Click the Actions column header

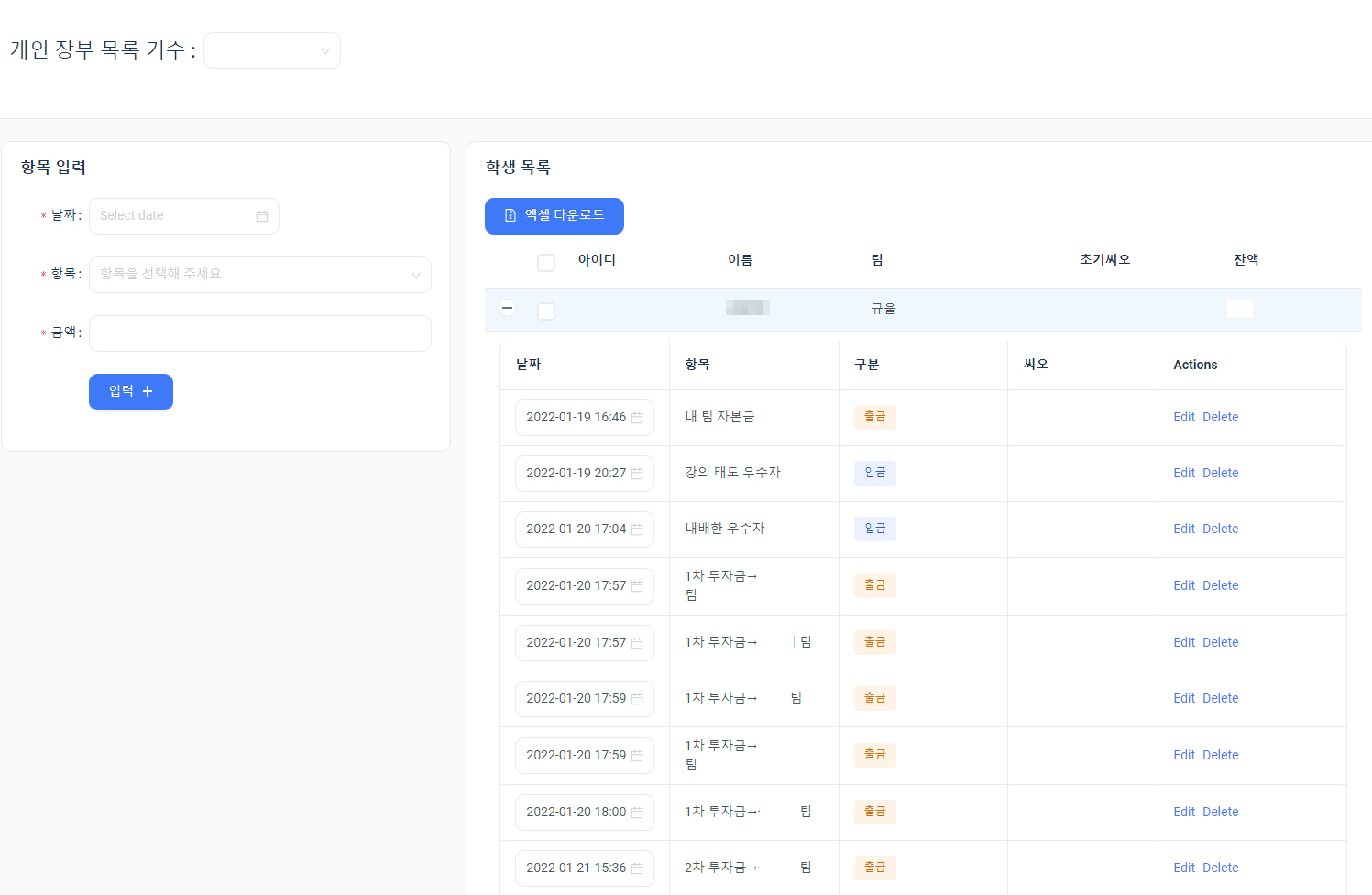(x=1195, y=365)
